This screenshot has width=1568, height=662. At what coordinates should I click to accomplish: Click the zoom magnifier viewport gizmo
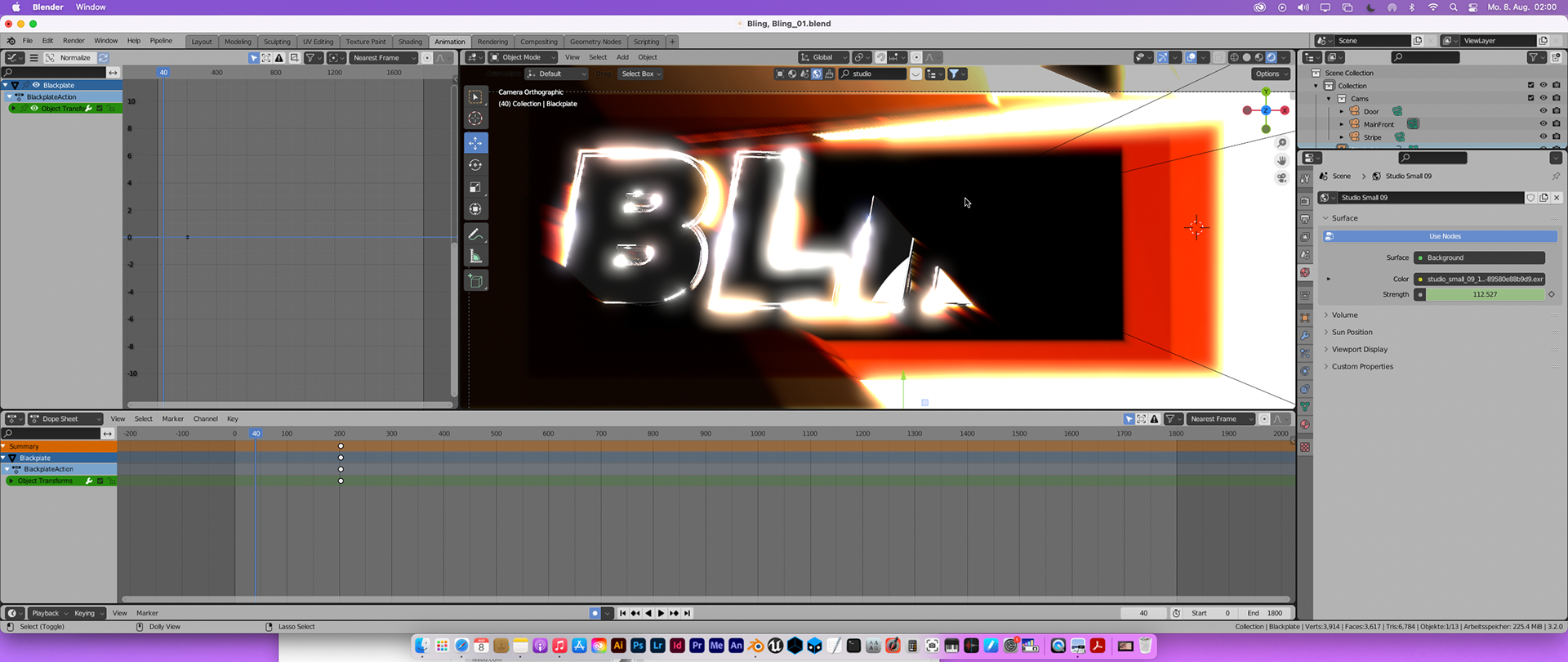point(1282,143)
